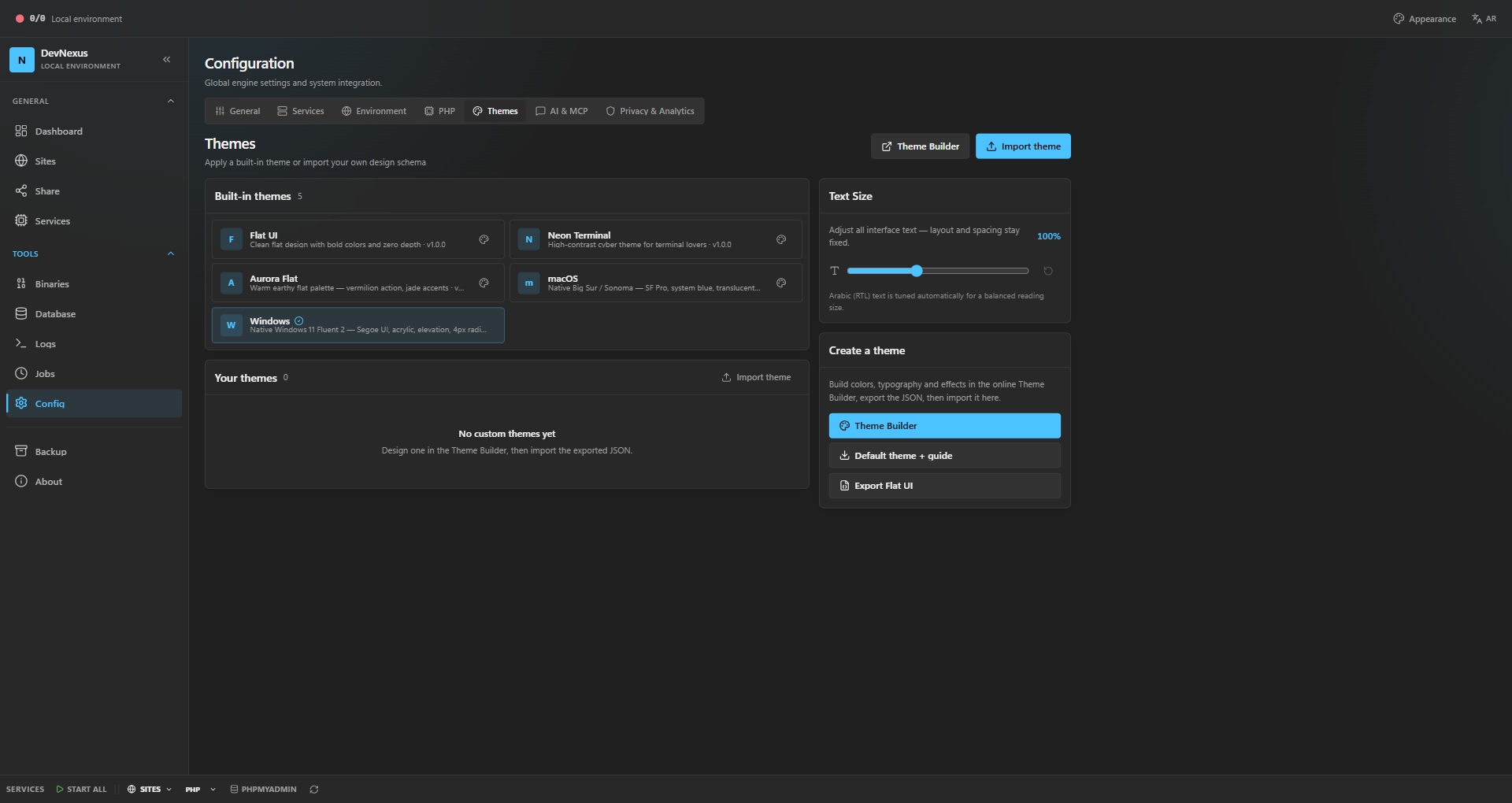Click the palette icon on Aurora Flat theme
The height and width of the screenshot is (803, 1512).
click(484, 283)
